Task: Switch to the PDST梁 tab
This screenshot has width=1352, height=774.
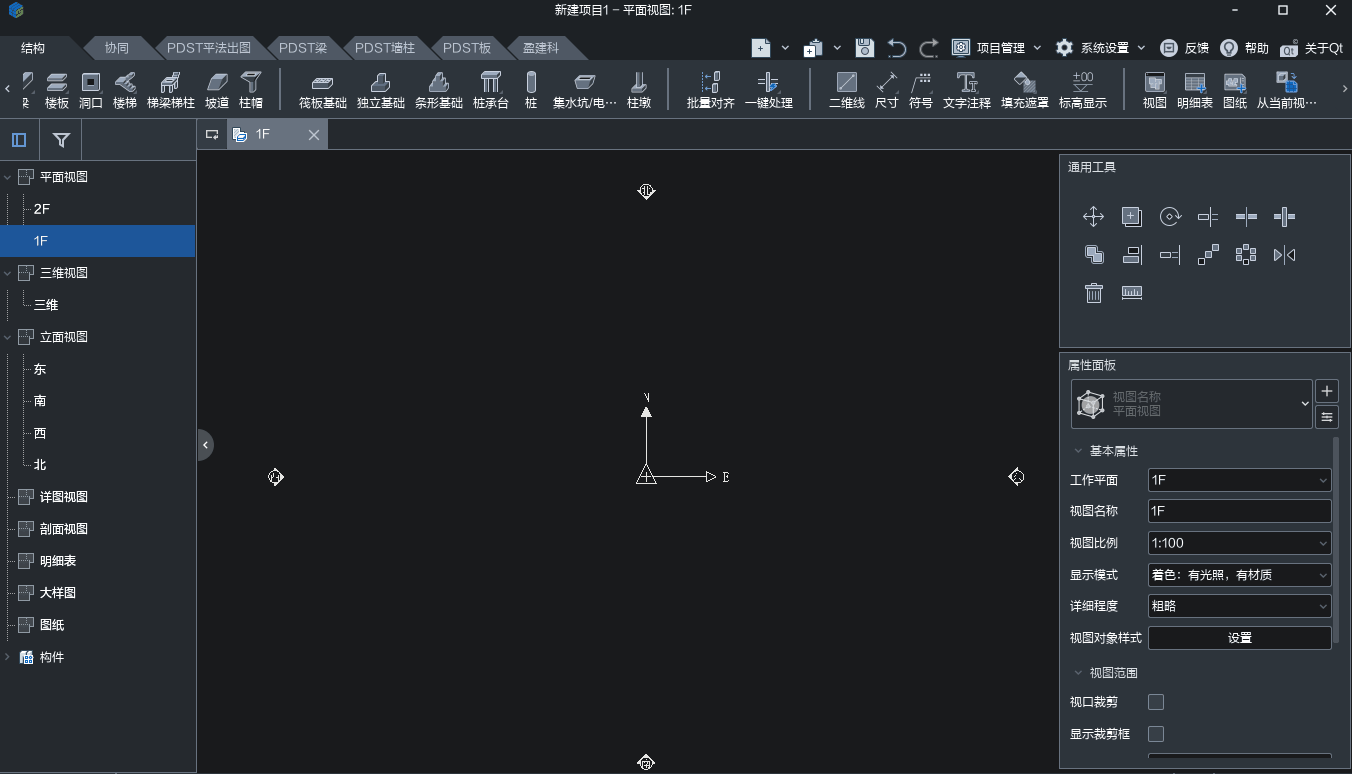Action: pyautogui.click(x=303, y=48)
